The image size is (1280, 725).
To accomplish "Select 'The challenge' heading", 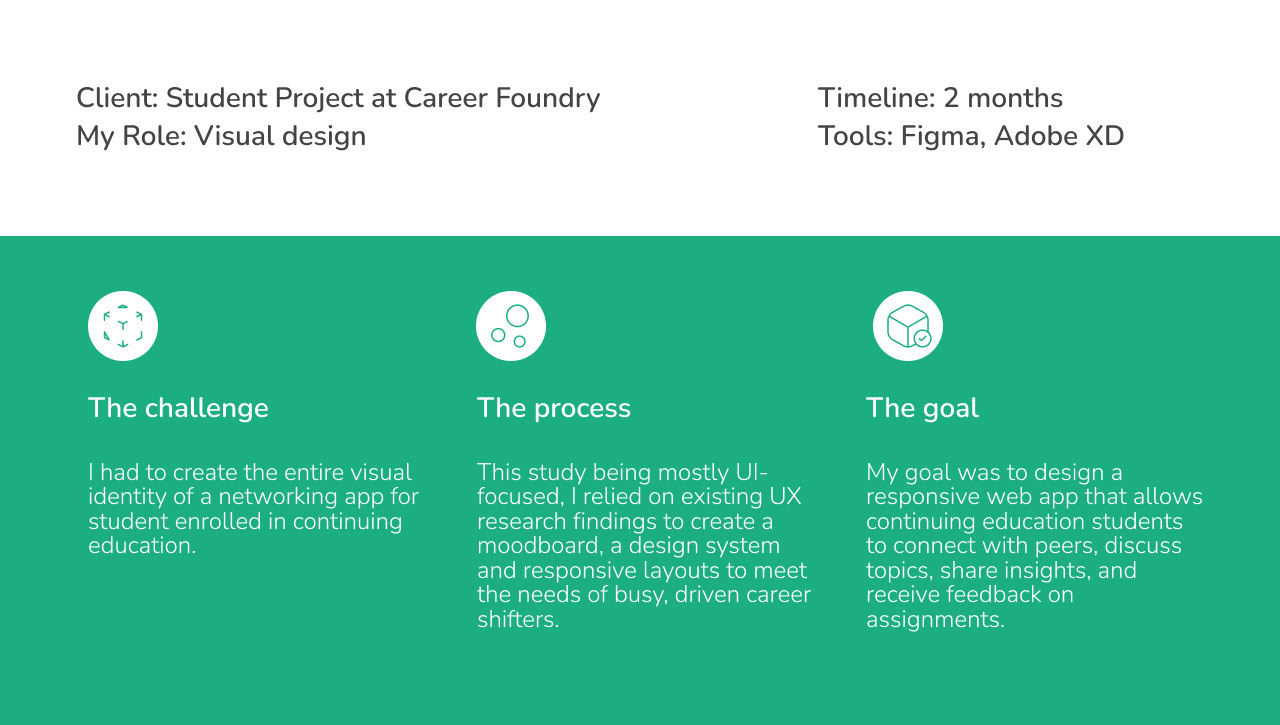I will click(178, 408).
